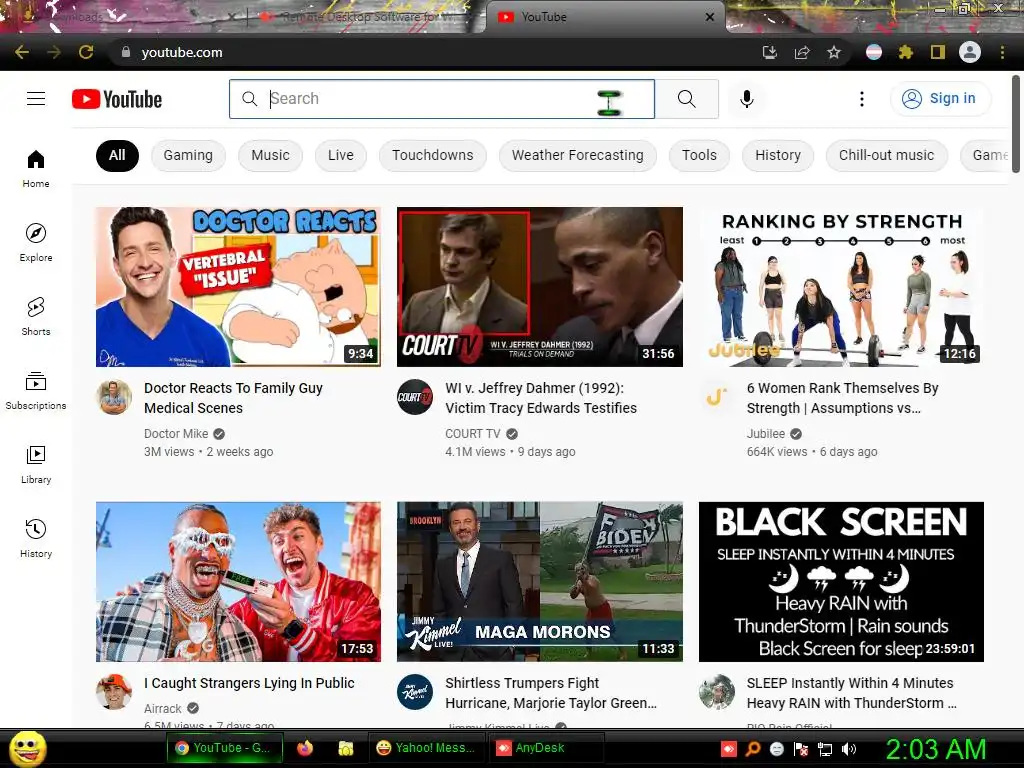Switch to the YouTube browser tab
The image size is (1024, 768).
[604, 17]
